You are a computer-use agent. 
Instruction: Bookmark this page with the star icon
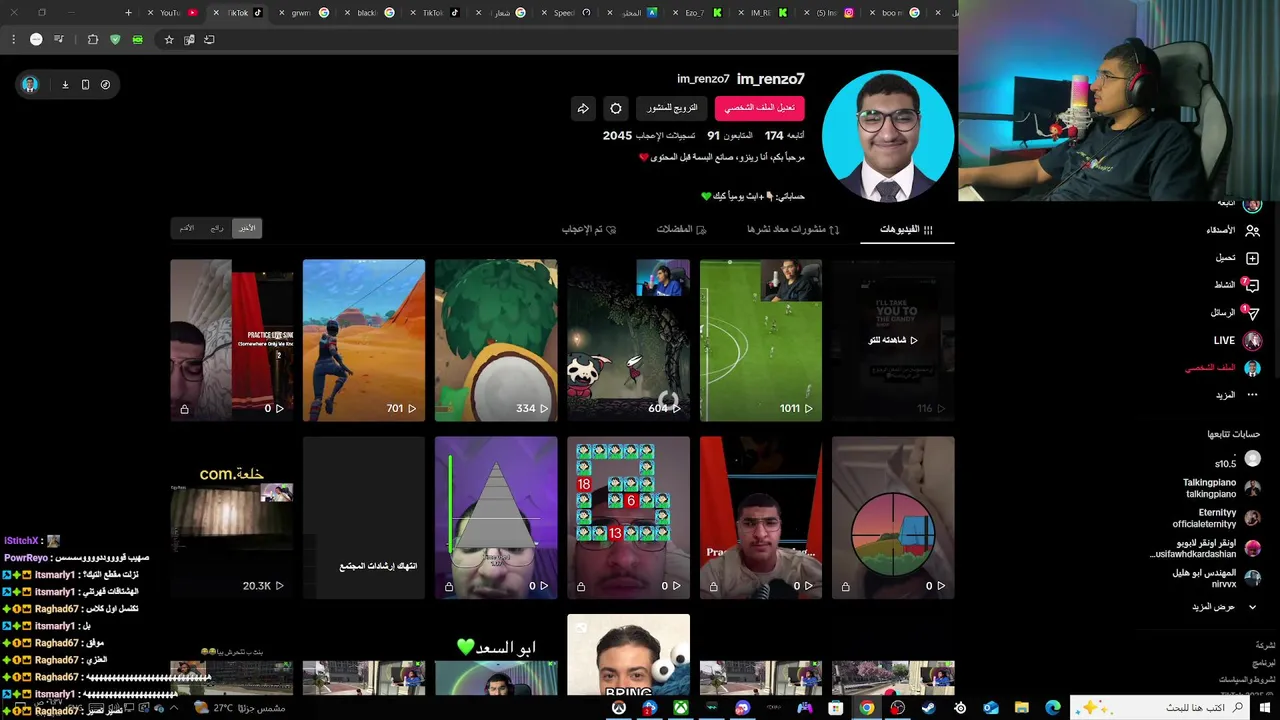point(169,40)
